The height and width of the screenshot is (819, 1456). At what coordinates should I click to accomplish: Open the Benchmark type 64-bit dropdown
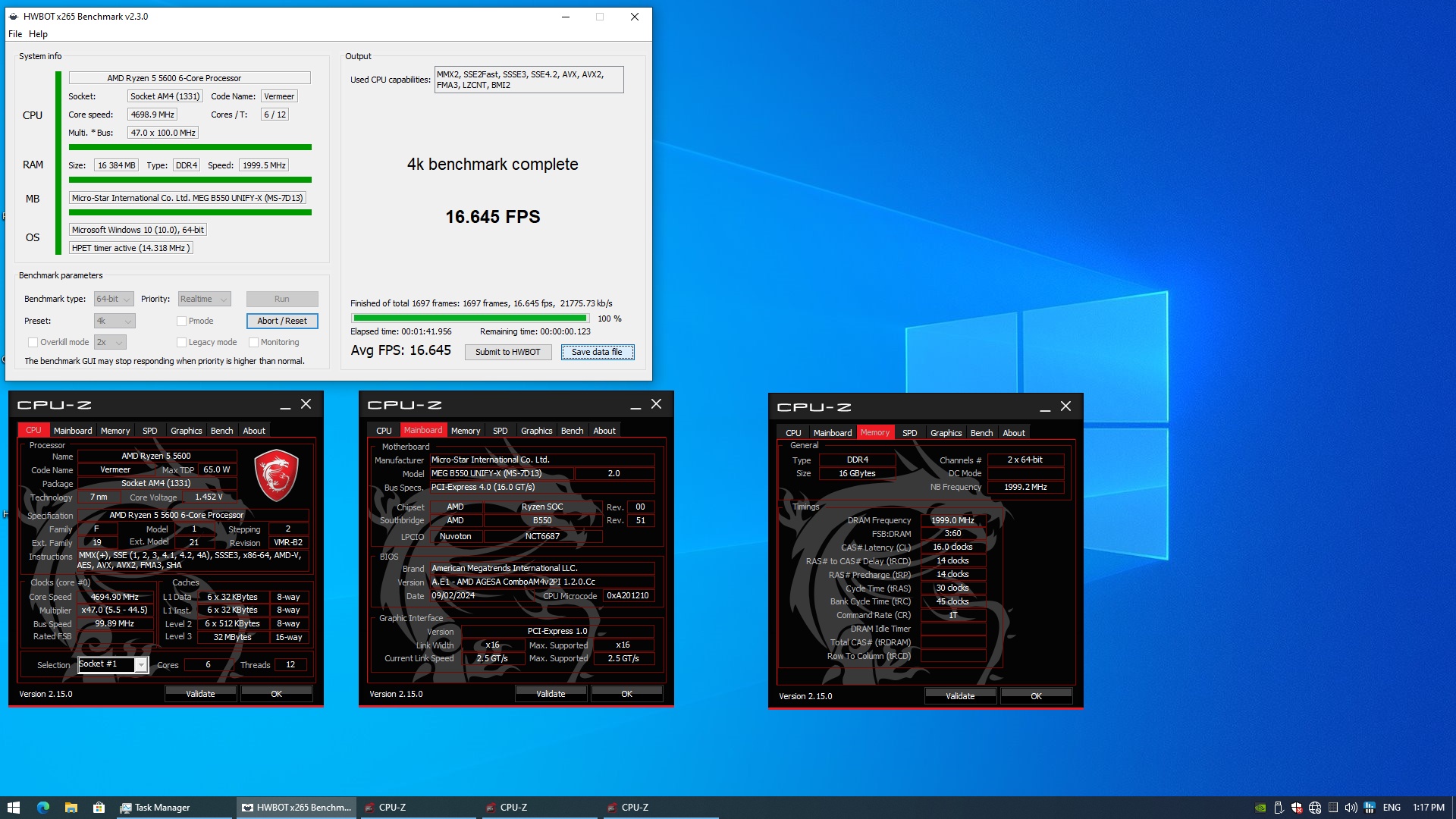coord(114,300)
